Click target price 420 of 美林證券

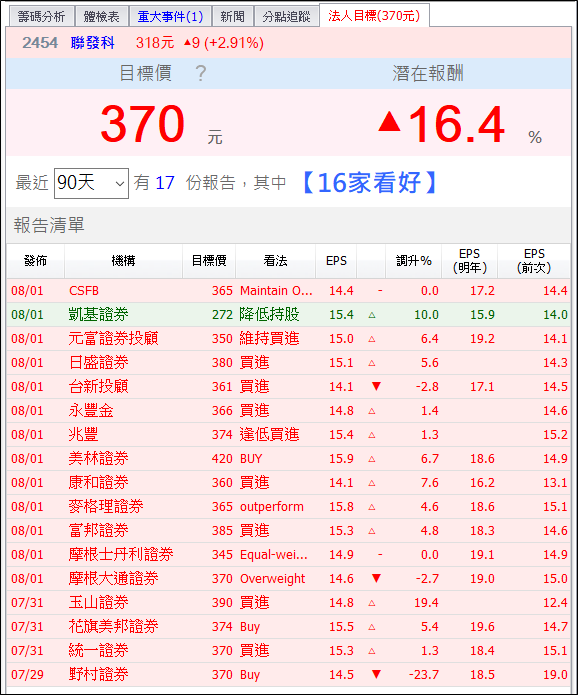(x=222, y=458)
